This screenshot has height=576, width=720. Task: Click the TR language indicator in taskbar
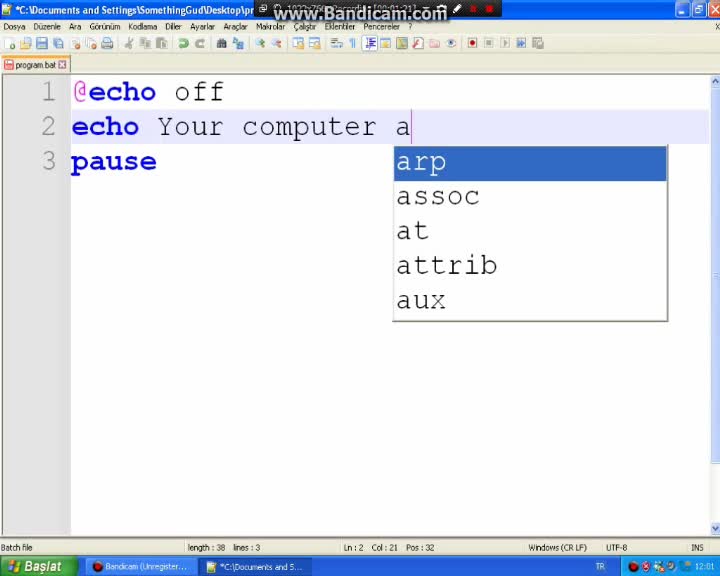click(600, 566)
